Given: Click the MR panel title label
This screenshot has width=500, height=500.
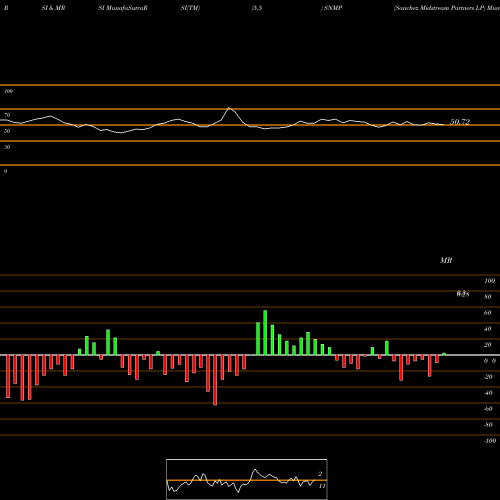Looking at the screenshot, I should [x=446, y=260].
